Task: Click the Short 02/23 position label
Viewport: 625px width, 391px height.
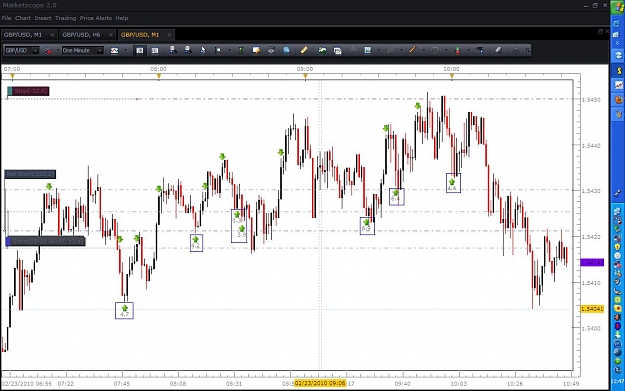Action: tap(45, 241)
